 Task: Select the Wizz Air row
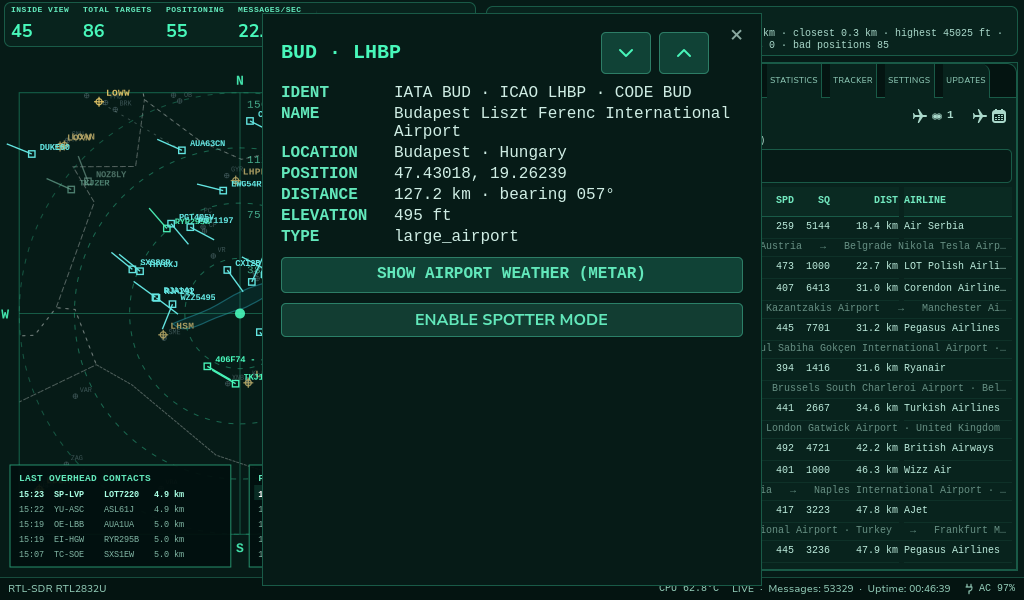pyautogui.click(x=886, y=469)
